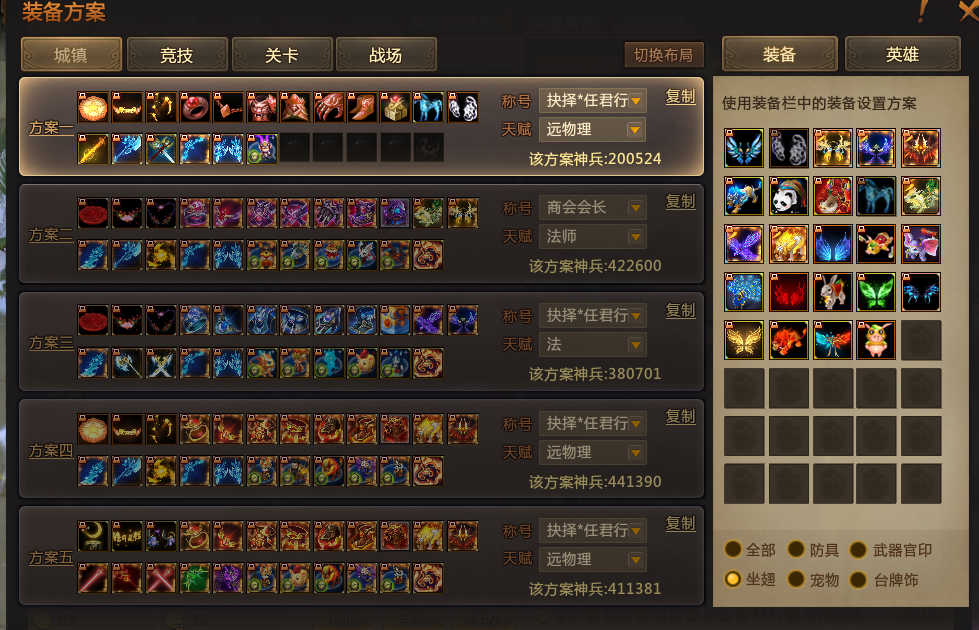Open 称号 dropdown for 方案二 商会会长

tap(592, 208)
